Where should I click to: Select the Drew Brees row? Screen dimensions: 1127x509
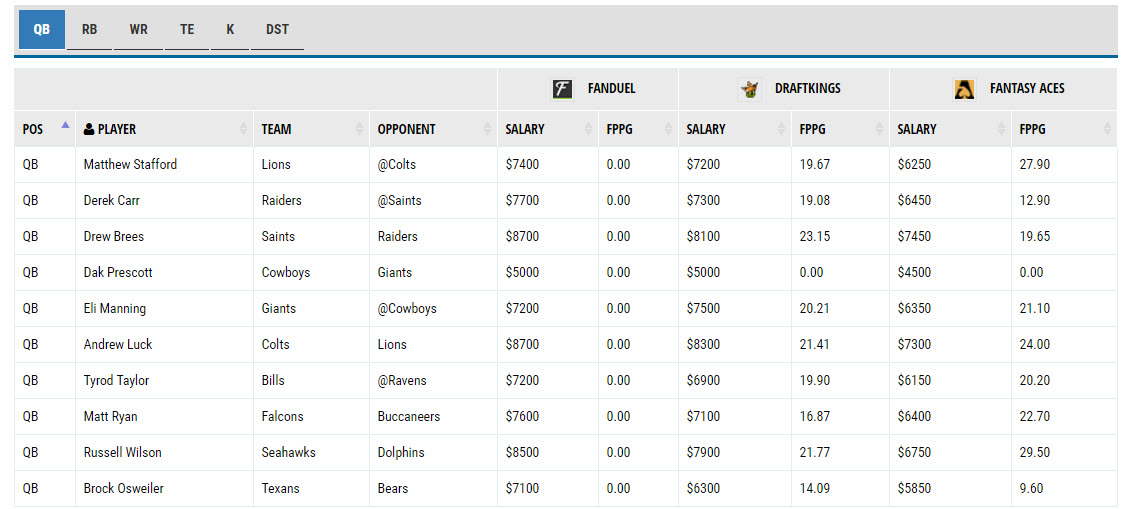[566, 237]
